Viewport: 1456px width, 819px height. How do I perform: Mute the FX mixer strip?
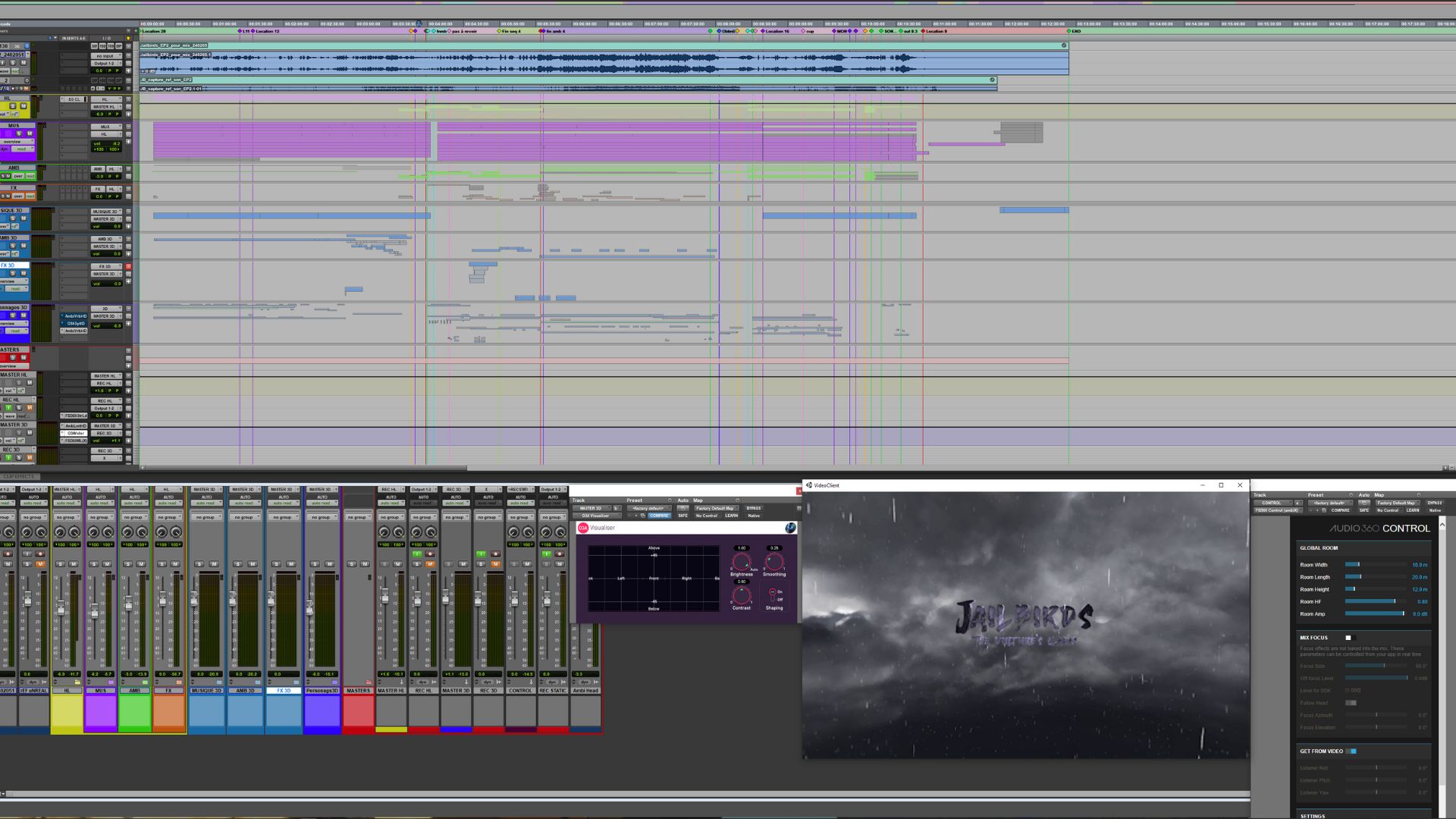coord(175,563)
